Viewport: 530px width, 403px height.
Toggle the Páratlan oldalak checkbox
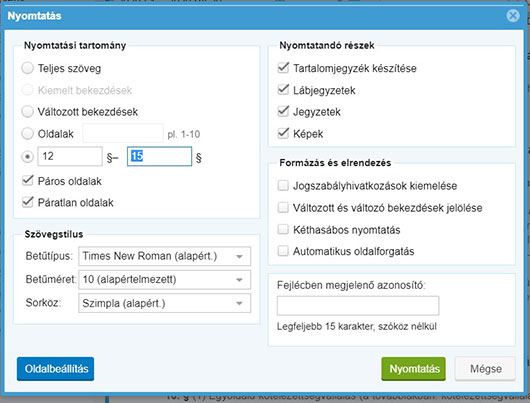point(28,202)
